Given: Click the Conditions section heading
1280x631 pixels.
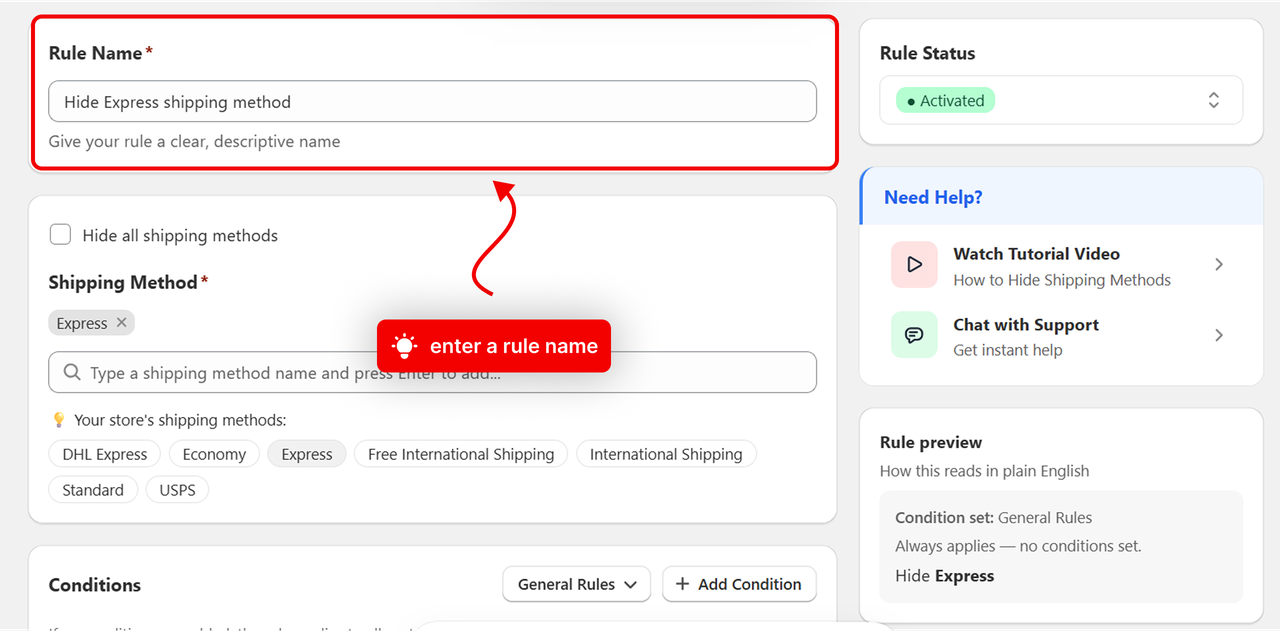Looking at the screenshot, I should point(95,585).
